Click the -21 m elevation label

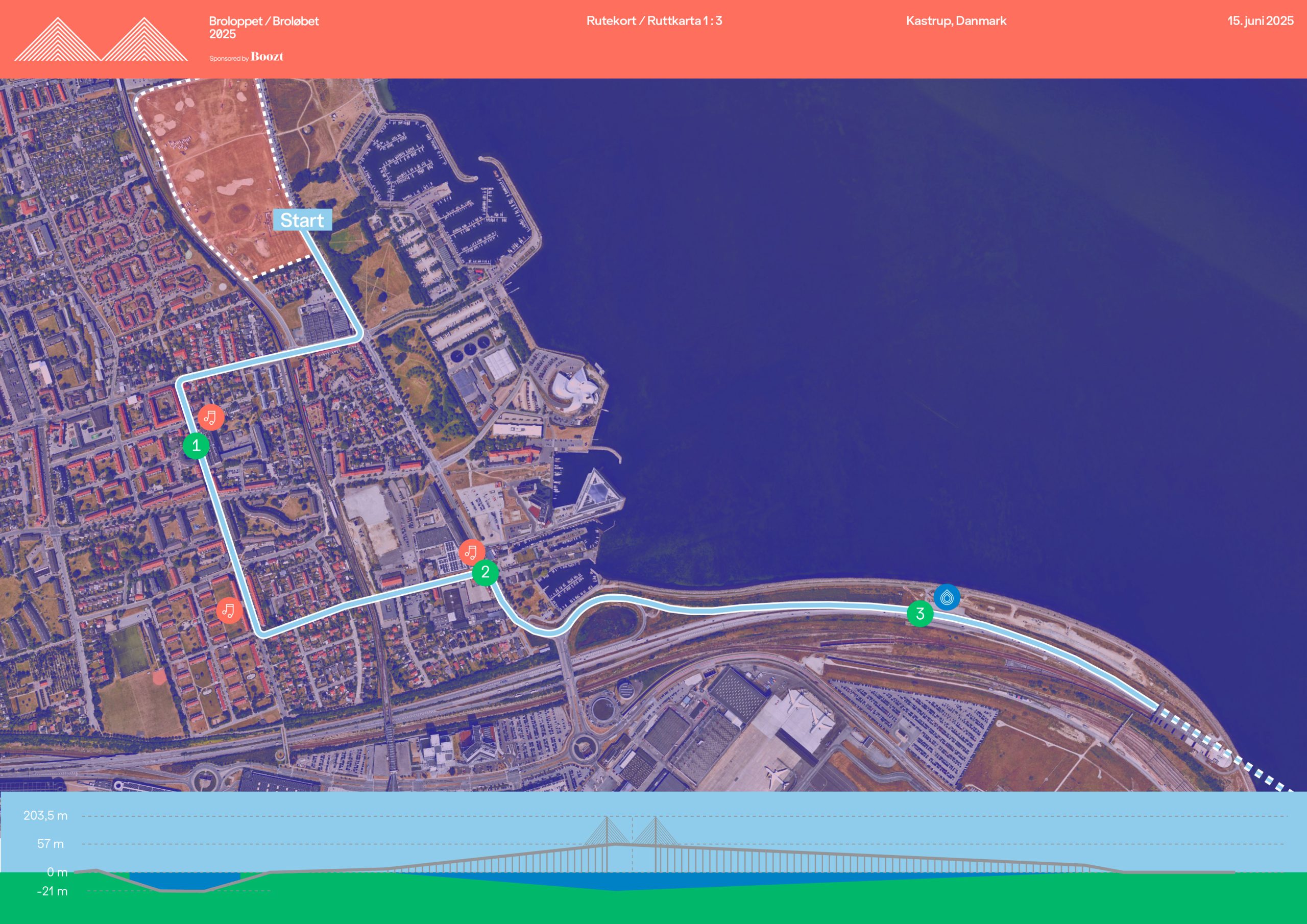[52, 891]
